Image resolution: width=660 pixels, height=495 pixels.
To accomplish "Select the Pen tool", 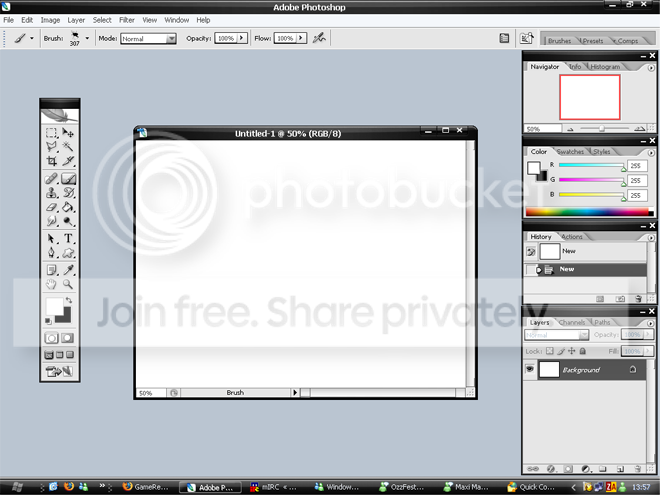I will pos(51,253).
